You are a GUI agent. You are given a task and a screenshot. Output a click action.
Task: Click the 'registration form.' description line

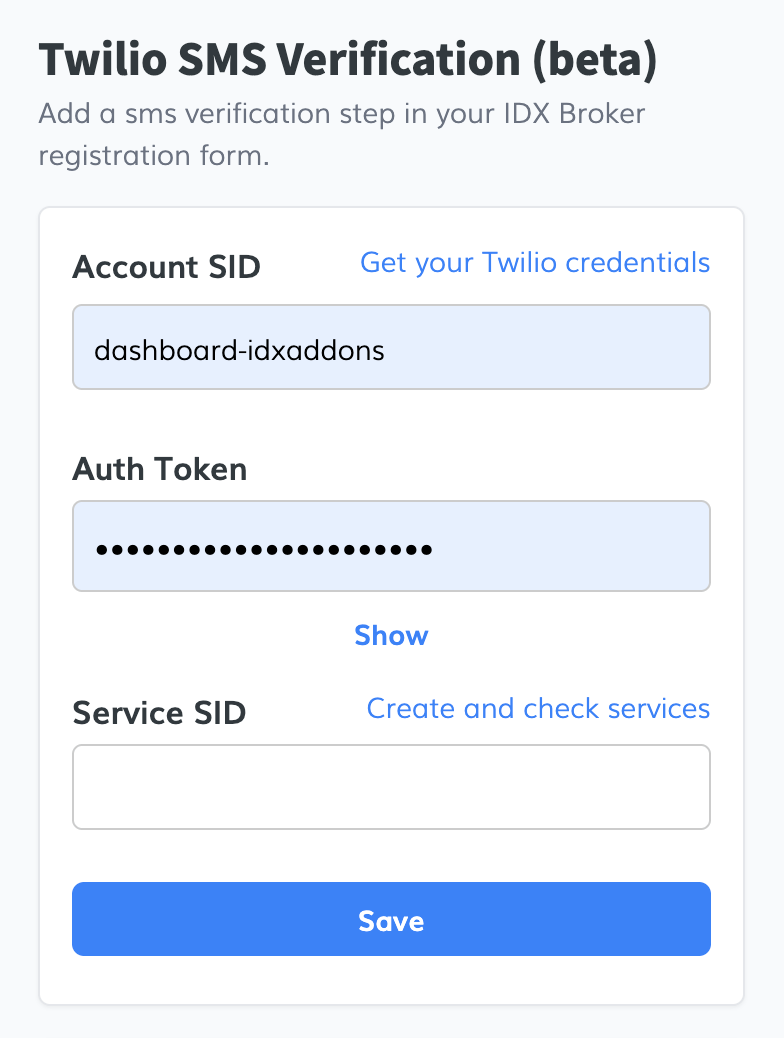pyautogui.click(x=154, y=157)
